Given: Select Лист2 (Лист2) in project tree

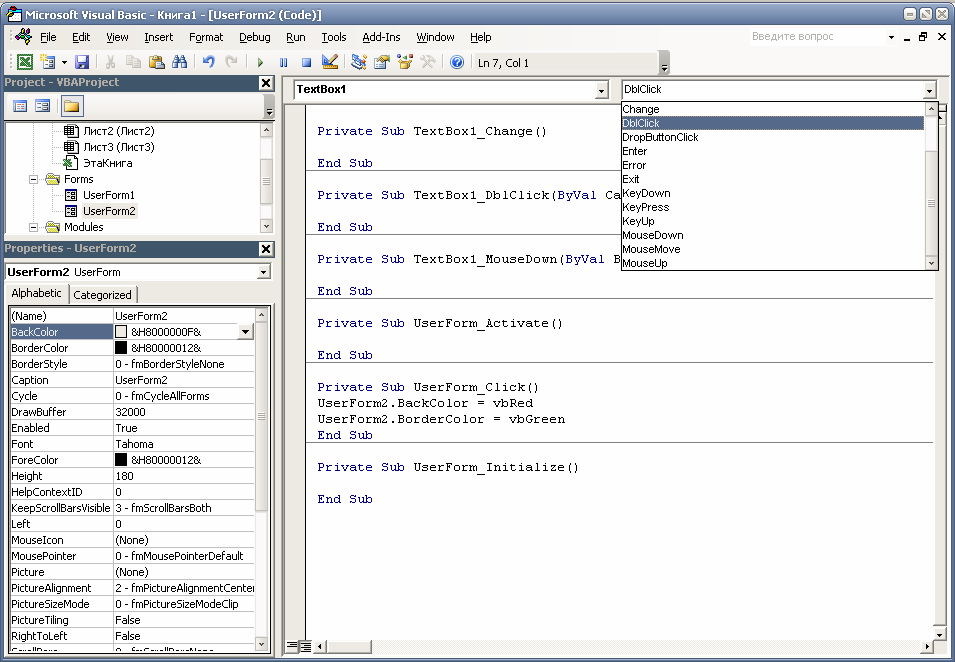Looking at the screenshot, I should click(119, 131).
